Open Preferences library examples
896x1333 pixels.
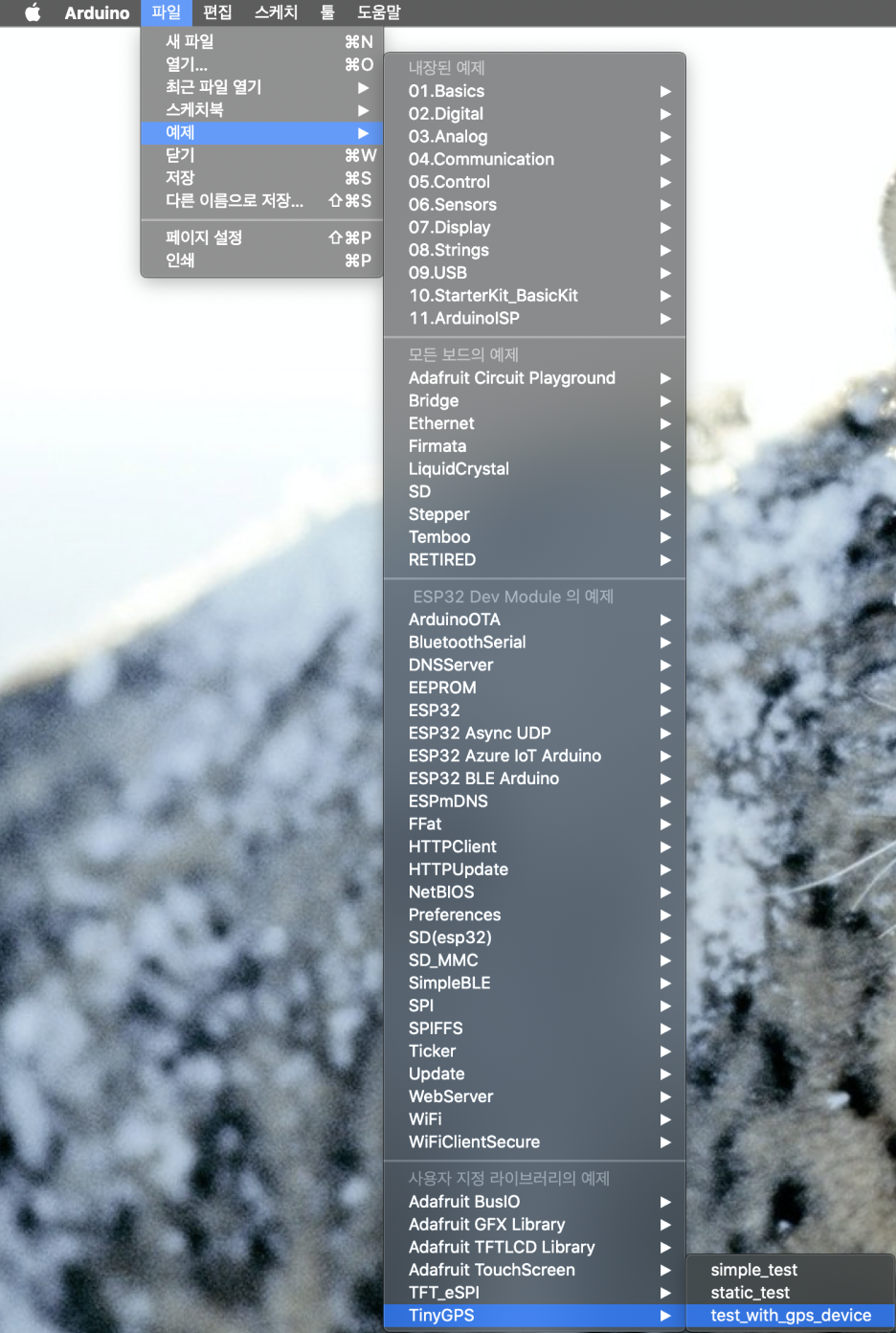point(535,915)
